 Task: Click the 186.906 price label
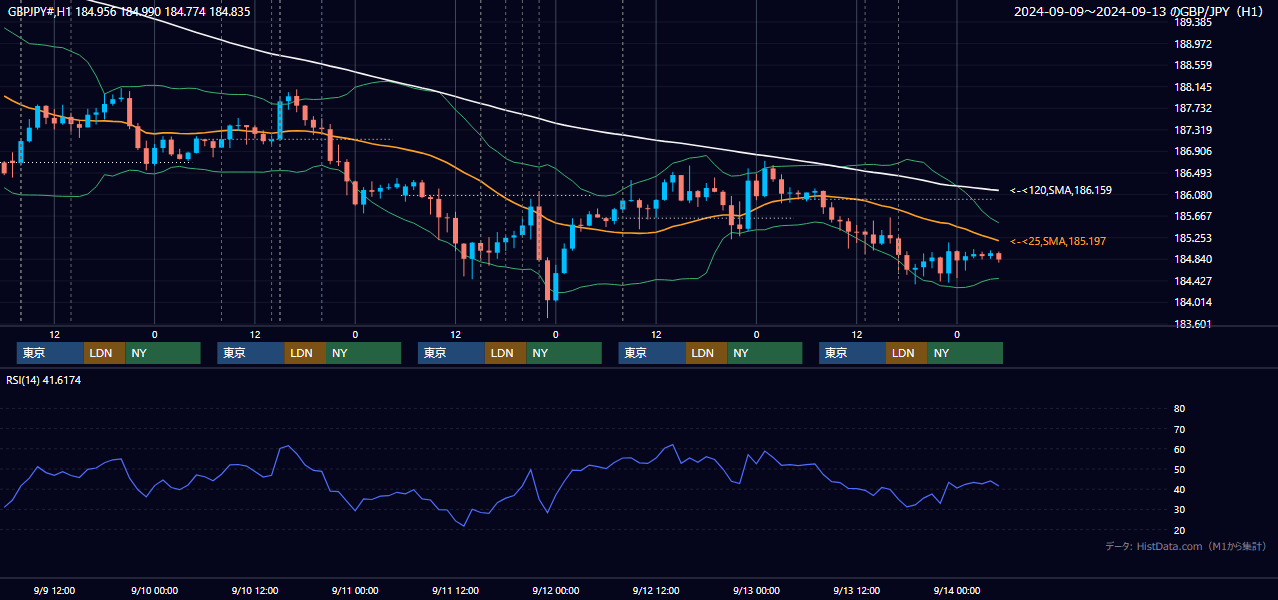click(1192, 151)
